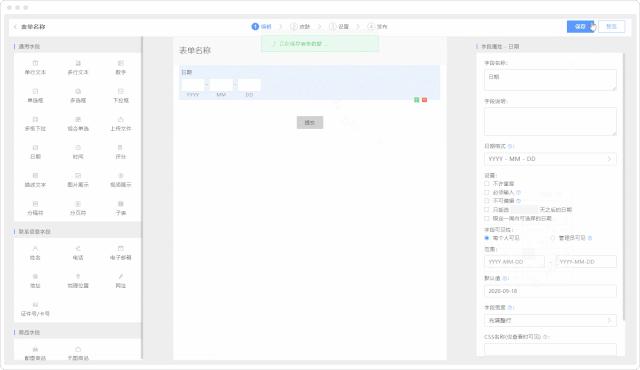Add the 电话 phone contact field

click(78, 253)
